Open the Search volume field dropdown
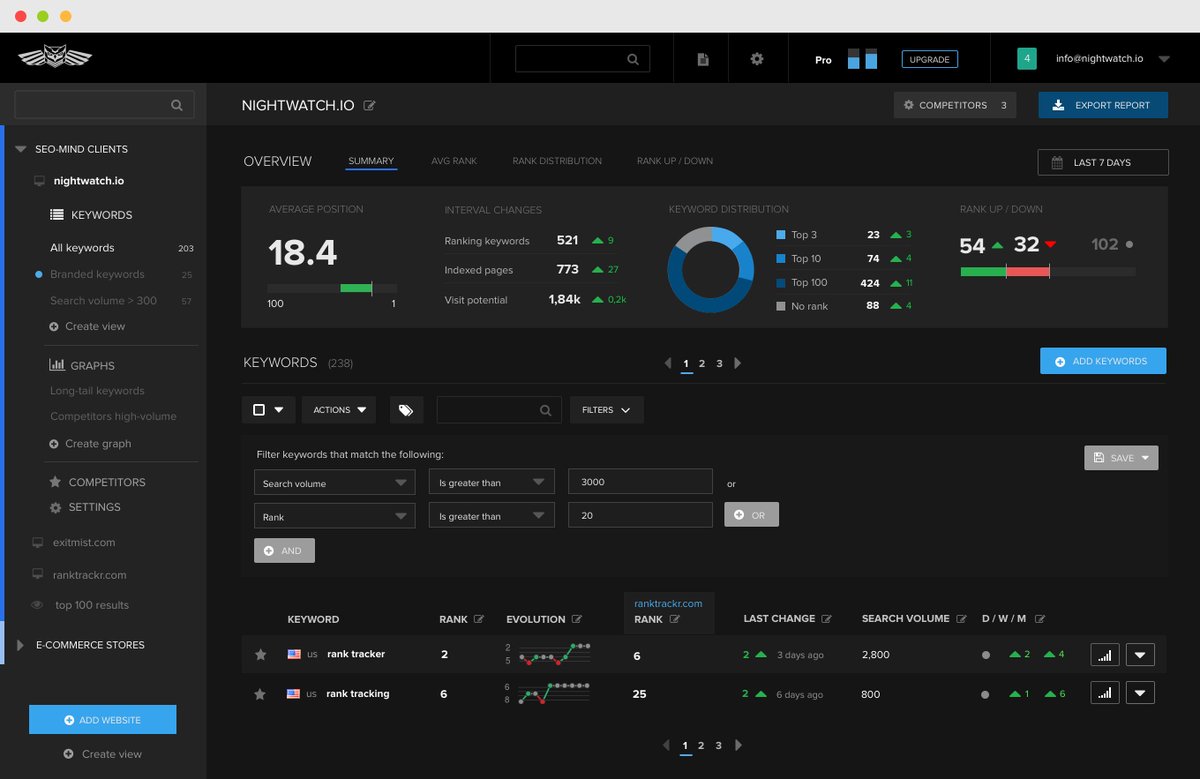Screen dimensions: 1200x779 coord(334,483)
